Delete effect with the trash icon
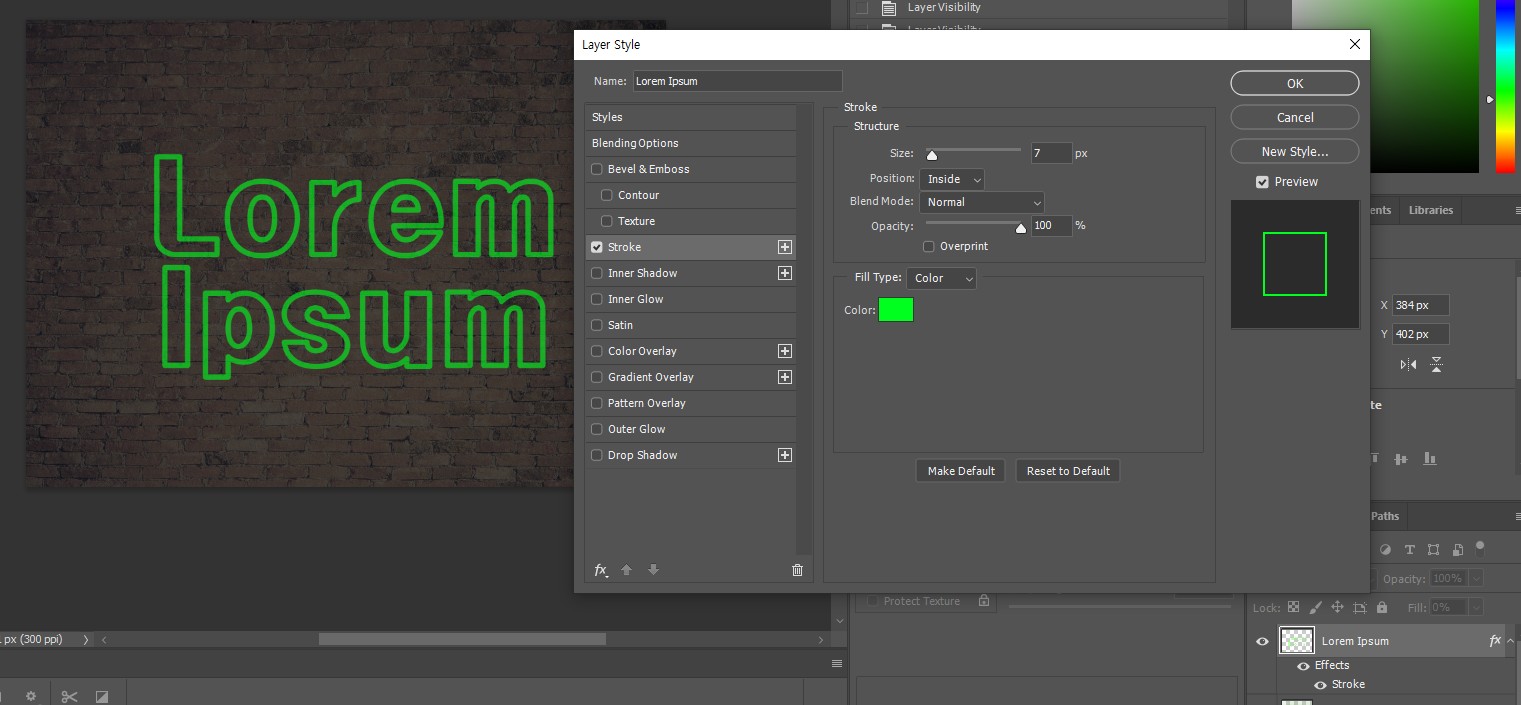 [797, 570]
